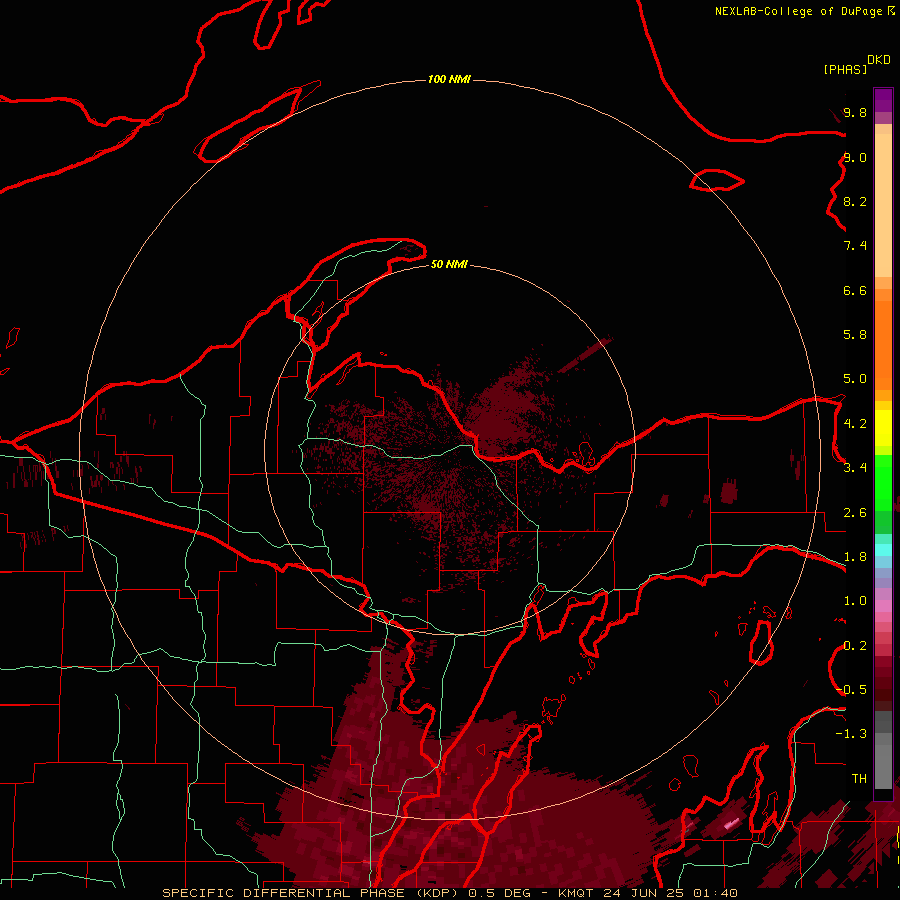This screenshot has height=900, width=900.
Task: Click the -0.5 value on the scale
Action: click(x=852, y=689)
